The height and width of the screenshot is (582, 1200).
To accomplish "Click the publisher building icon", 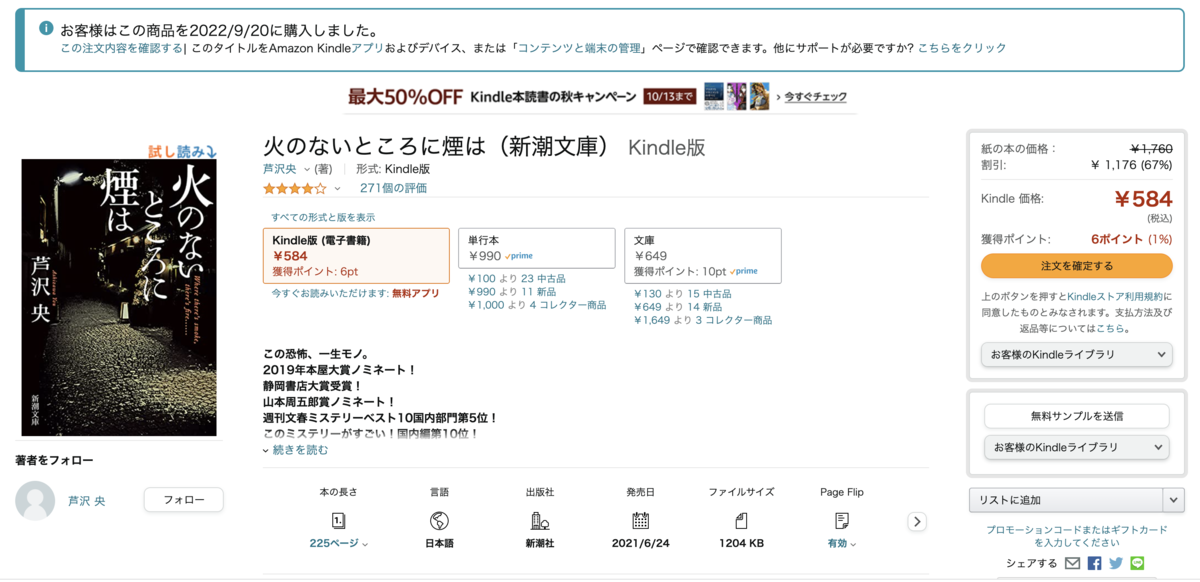I will [540, 521].
